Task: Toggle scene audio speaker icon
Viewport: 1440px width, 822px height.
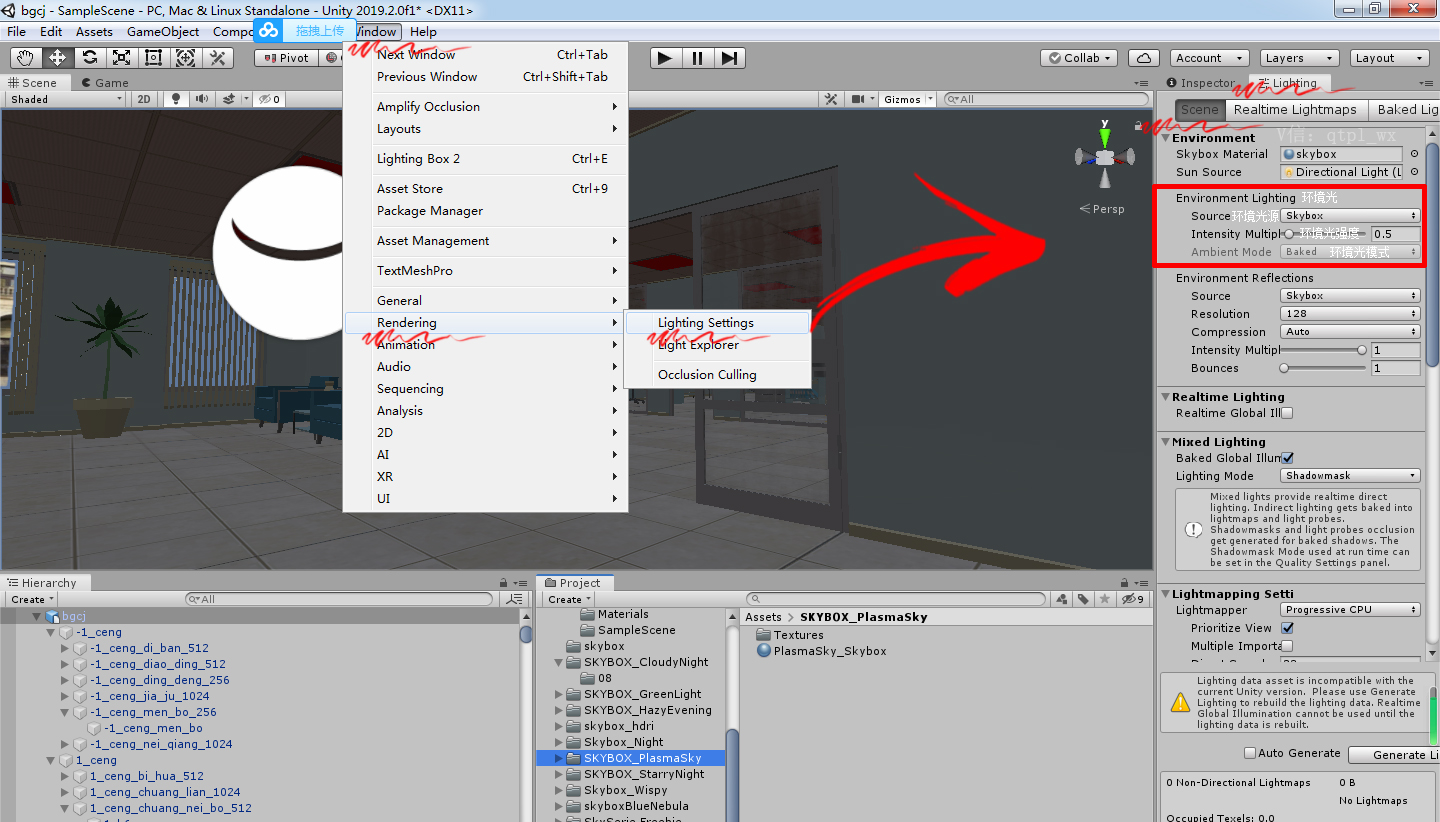Action: pyautogui.click(x=202, y=99)
